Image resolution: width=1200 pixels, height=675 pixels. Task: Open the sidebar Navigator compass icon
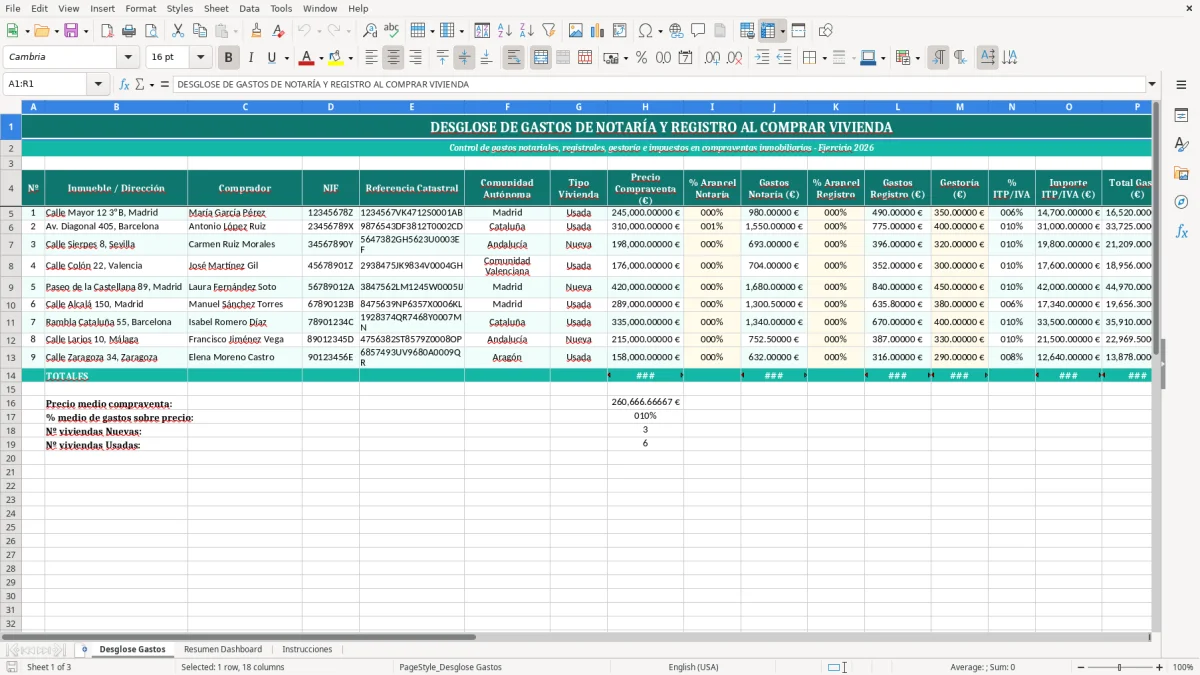[1181, 202]
